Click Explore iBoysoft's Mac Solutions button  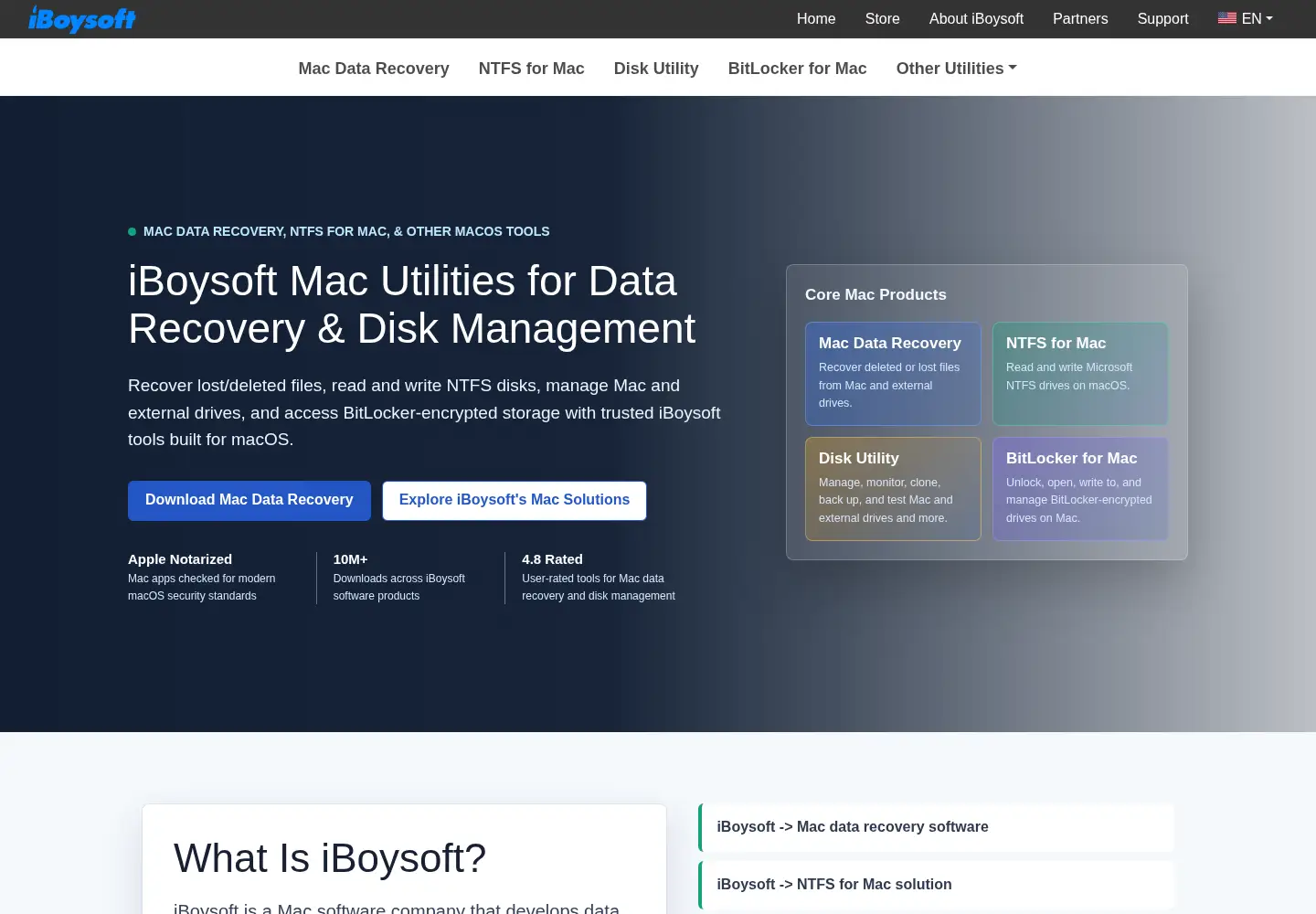[515, 501]
